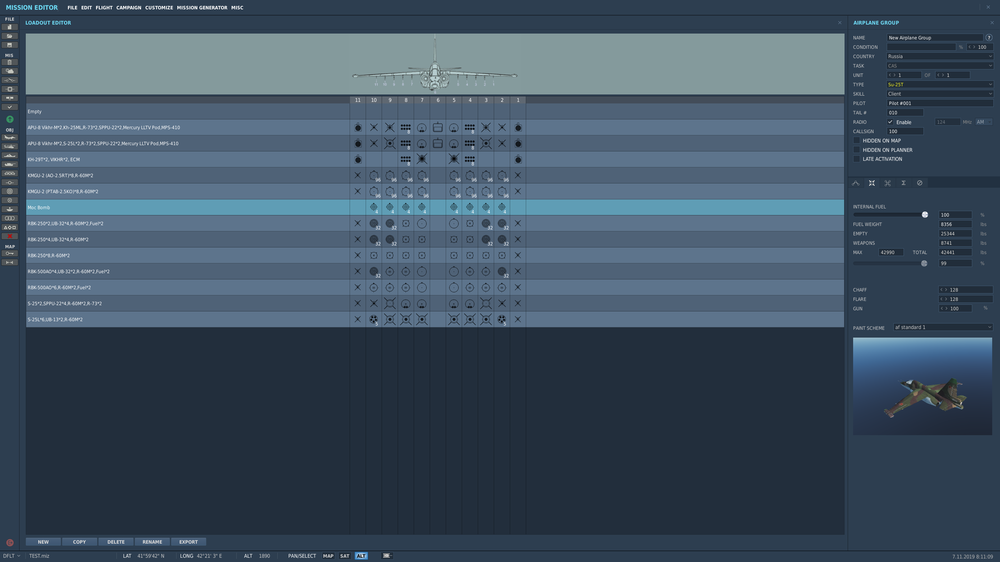Open the waypoint route tab in the group panel

tap(856, 183)
